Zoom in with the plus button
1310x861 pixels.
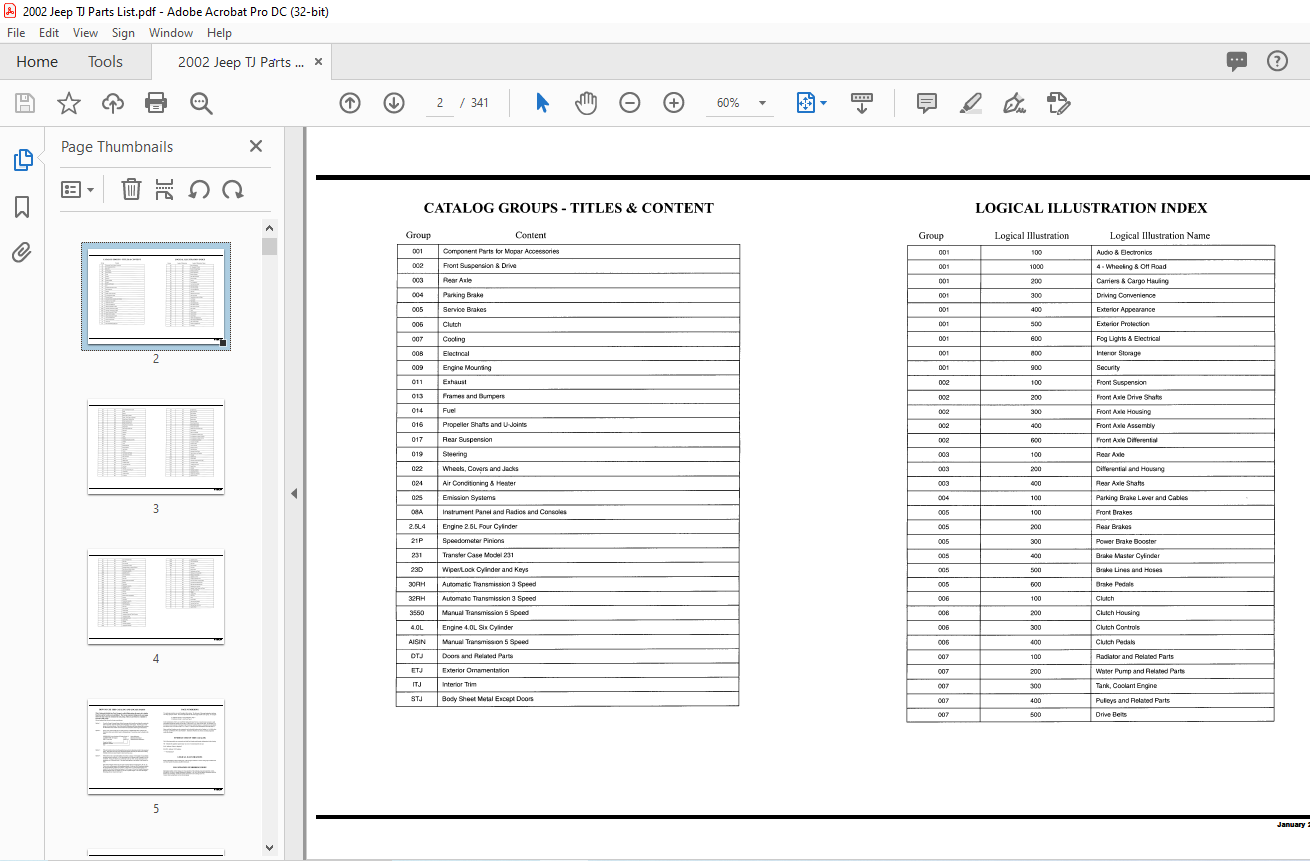[x=674, y=103]
